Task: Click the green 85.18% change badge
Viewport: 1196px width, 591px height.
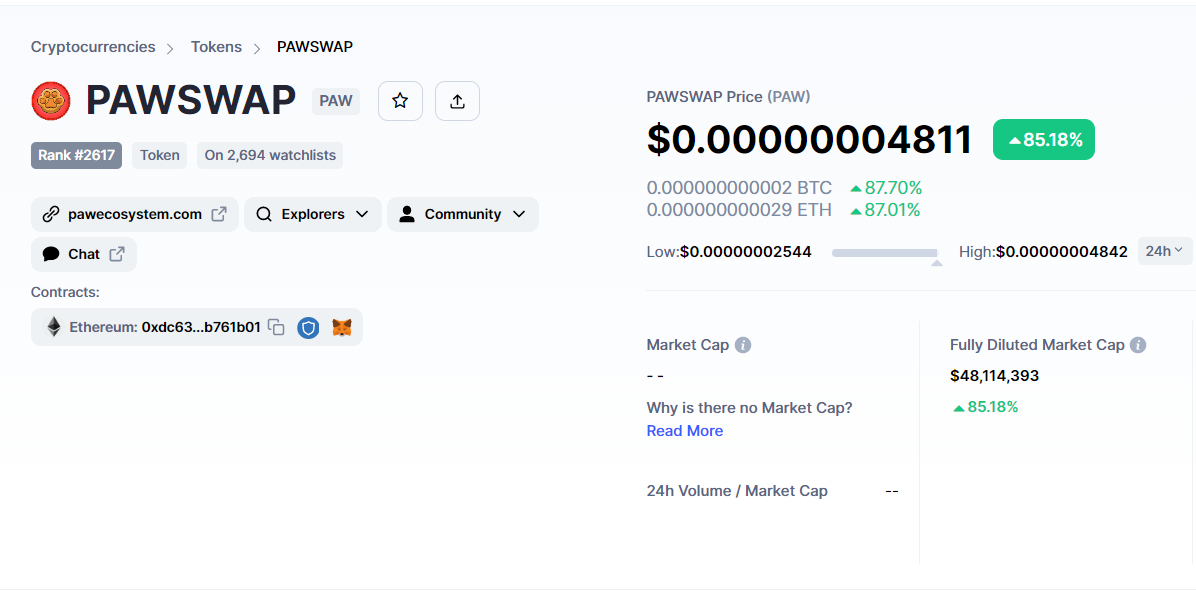Action: click(x=1043, y=140)
